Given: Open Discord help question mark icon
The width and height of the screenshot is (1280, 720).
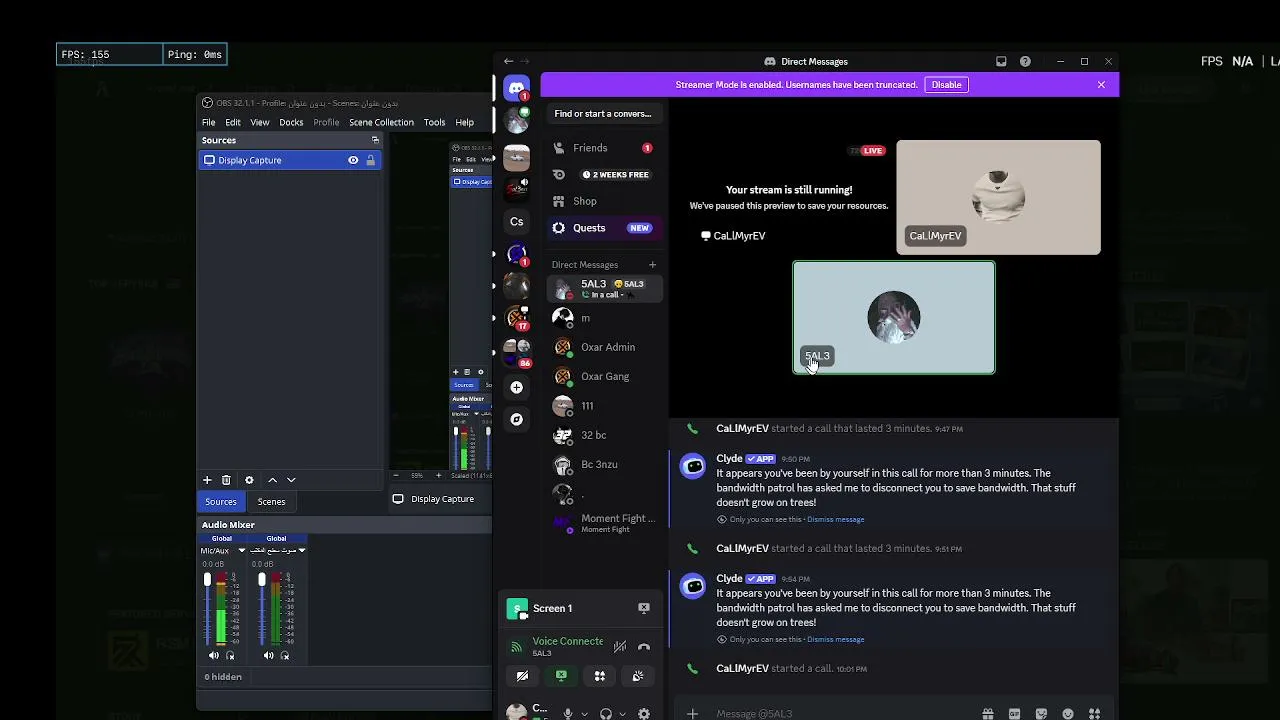Looking at the screenshot, I should point(1025,62).
